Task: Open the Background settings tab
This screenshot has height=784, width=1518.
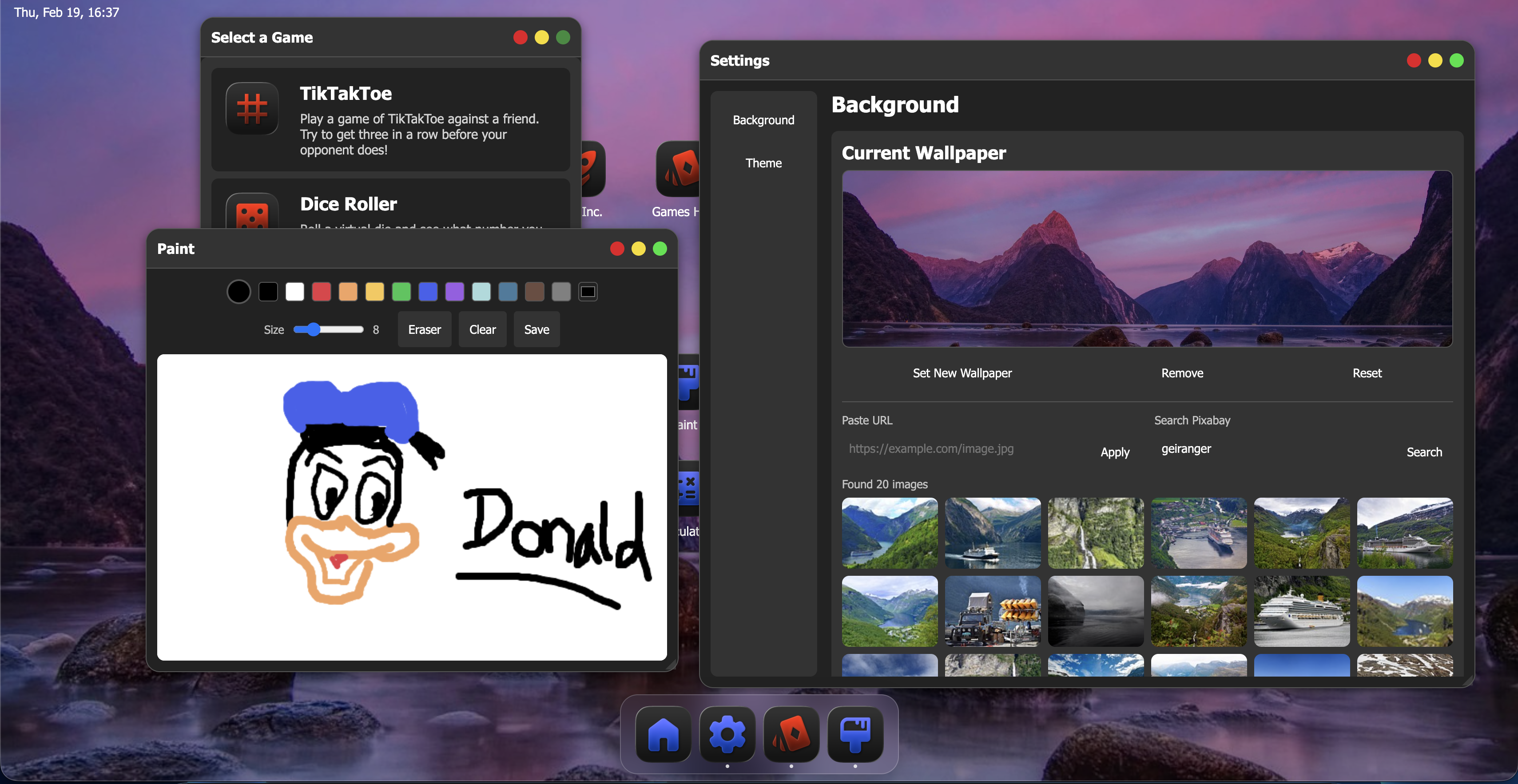Action: pos(763,120)
